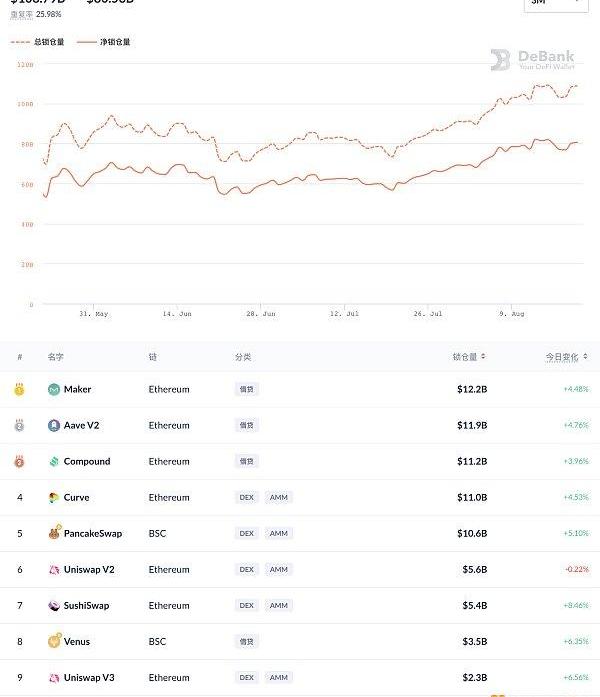Click the DeBank watermark logo on chart
This screenshot has width=600, height=697.
532,60
